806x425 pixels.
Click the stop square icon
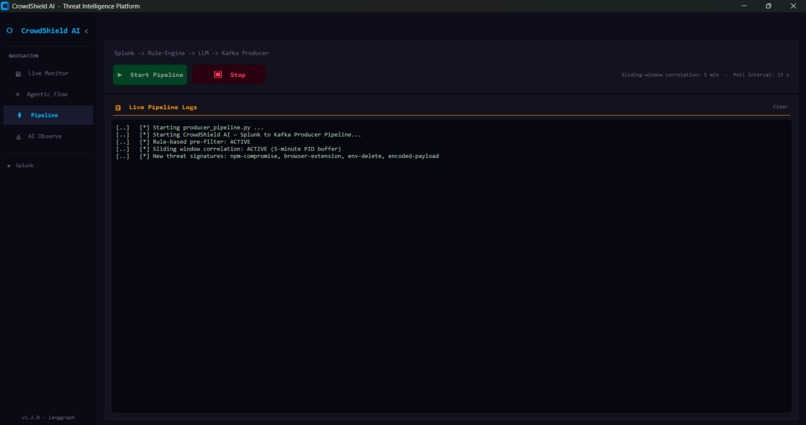click(218, 75)
